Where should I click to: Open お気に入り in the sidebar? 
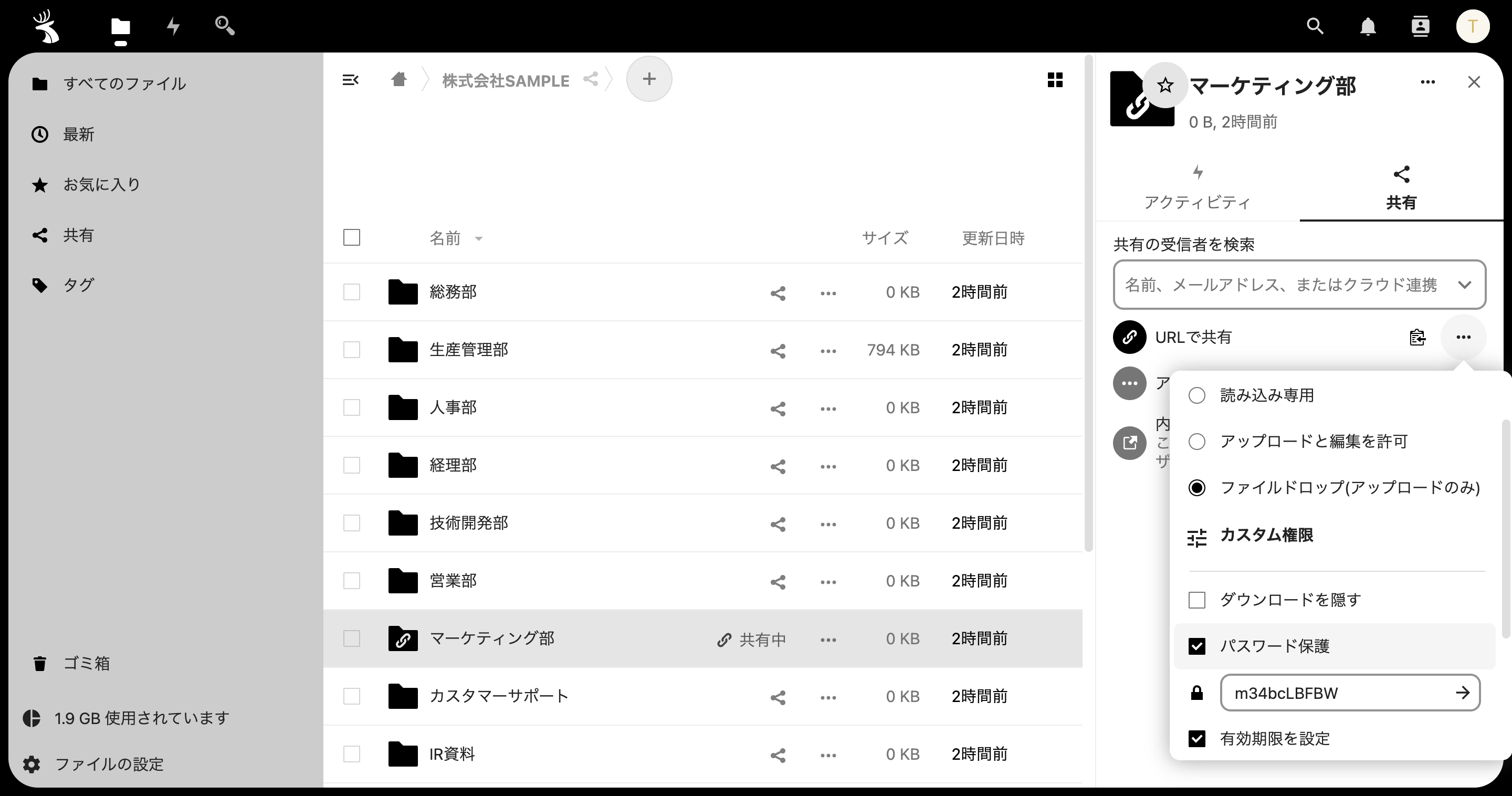[x=101, y=185]
